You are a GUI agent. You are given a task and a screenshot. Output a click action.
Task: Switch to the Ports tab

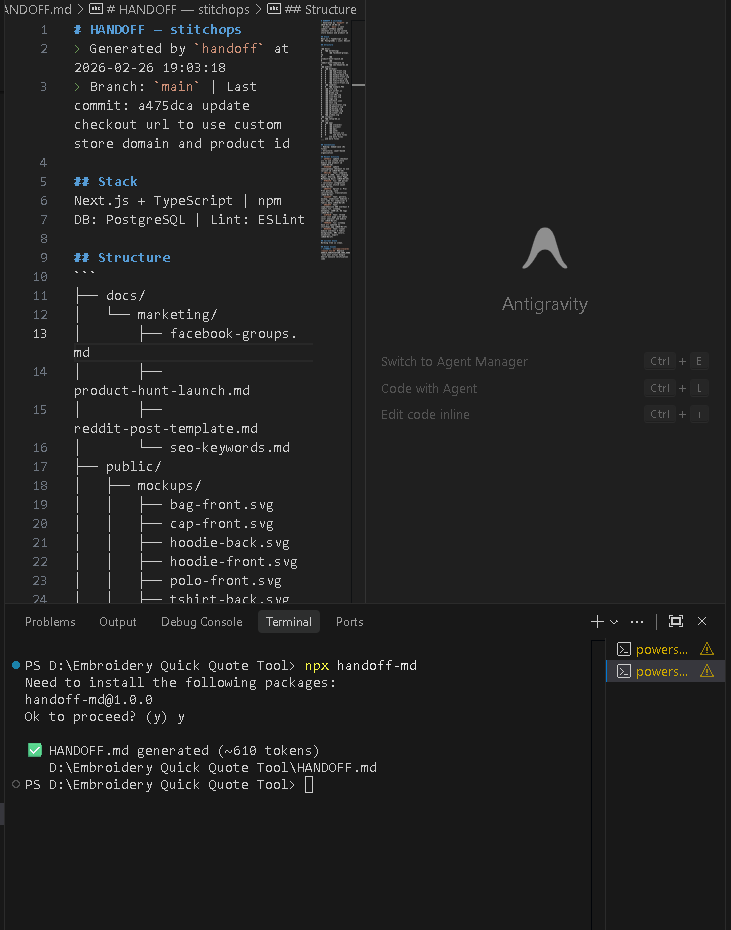[x=349, y=622]
